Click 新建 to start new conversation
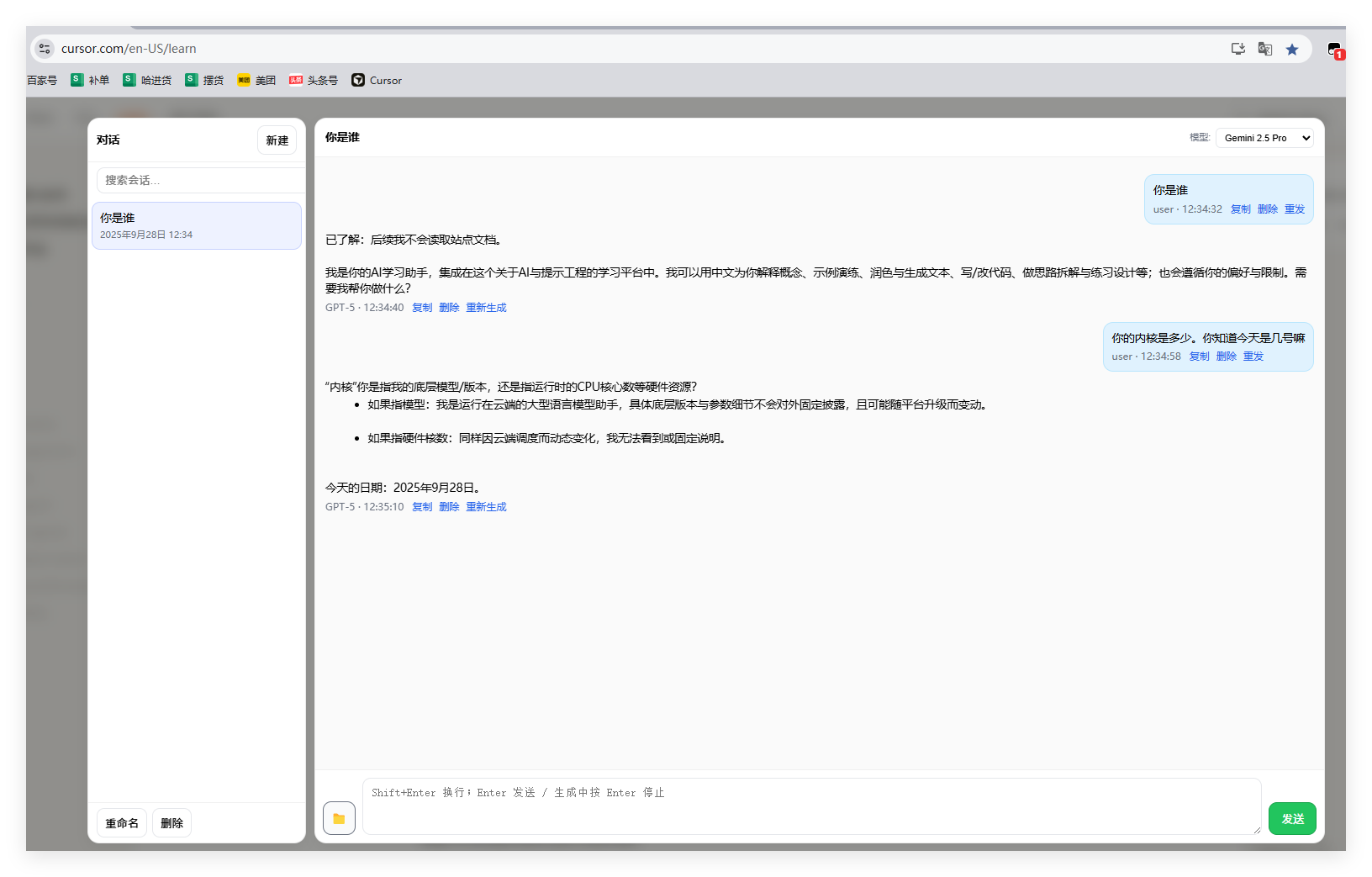1372x877 pixels. pyautogui.click(x=277, y=140)
